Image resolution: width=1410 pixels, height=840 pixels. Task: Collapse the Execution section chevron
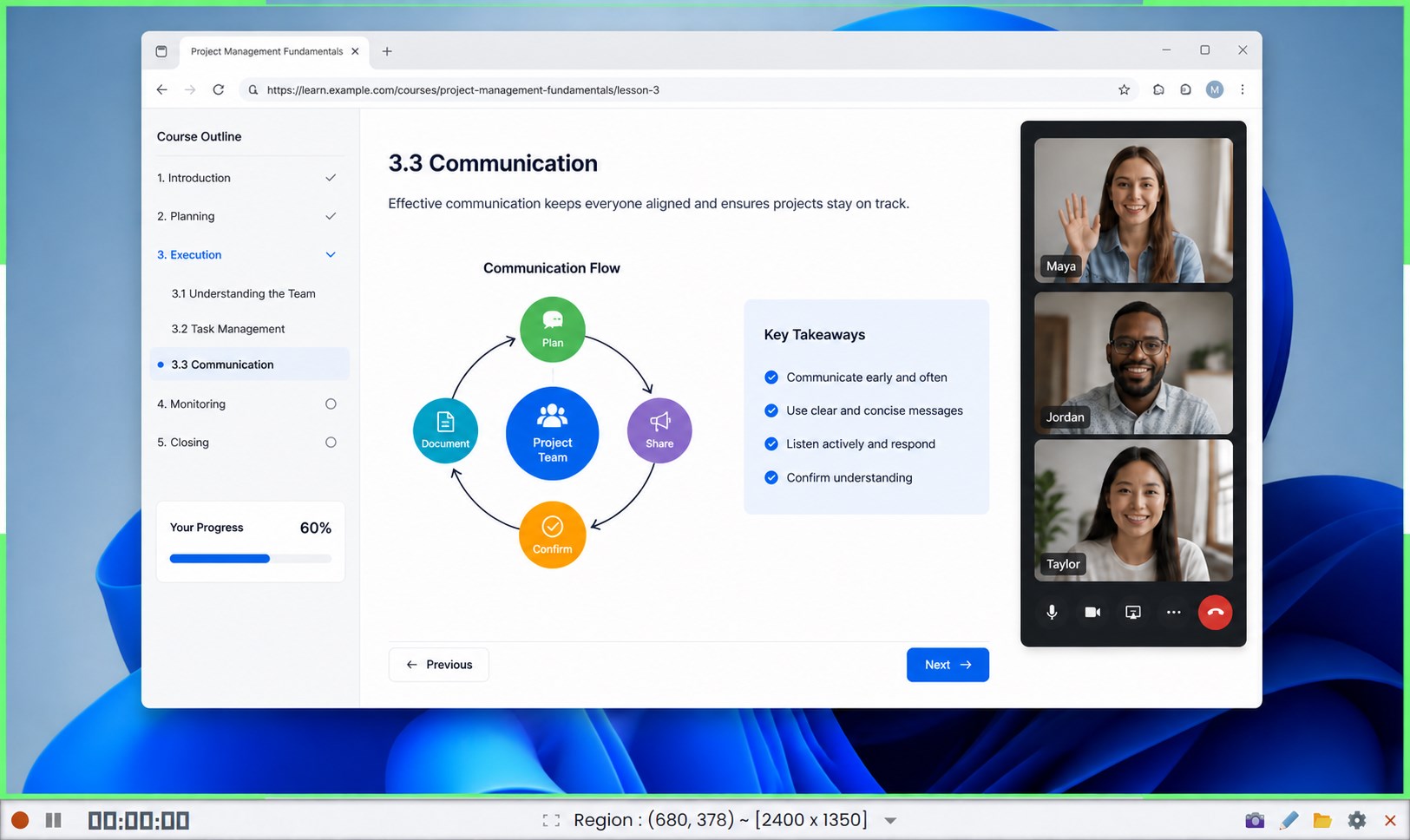point(331,255)
